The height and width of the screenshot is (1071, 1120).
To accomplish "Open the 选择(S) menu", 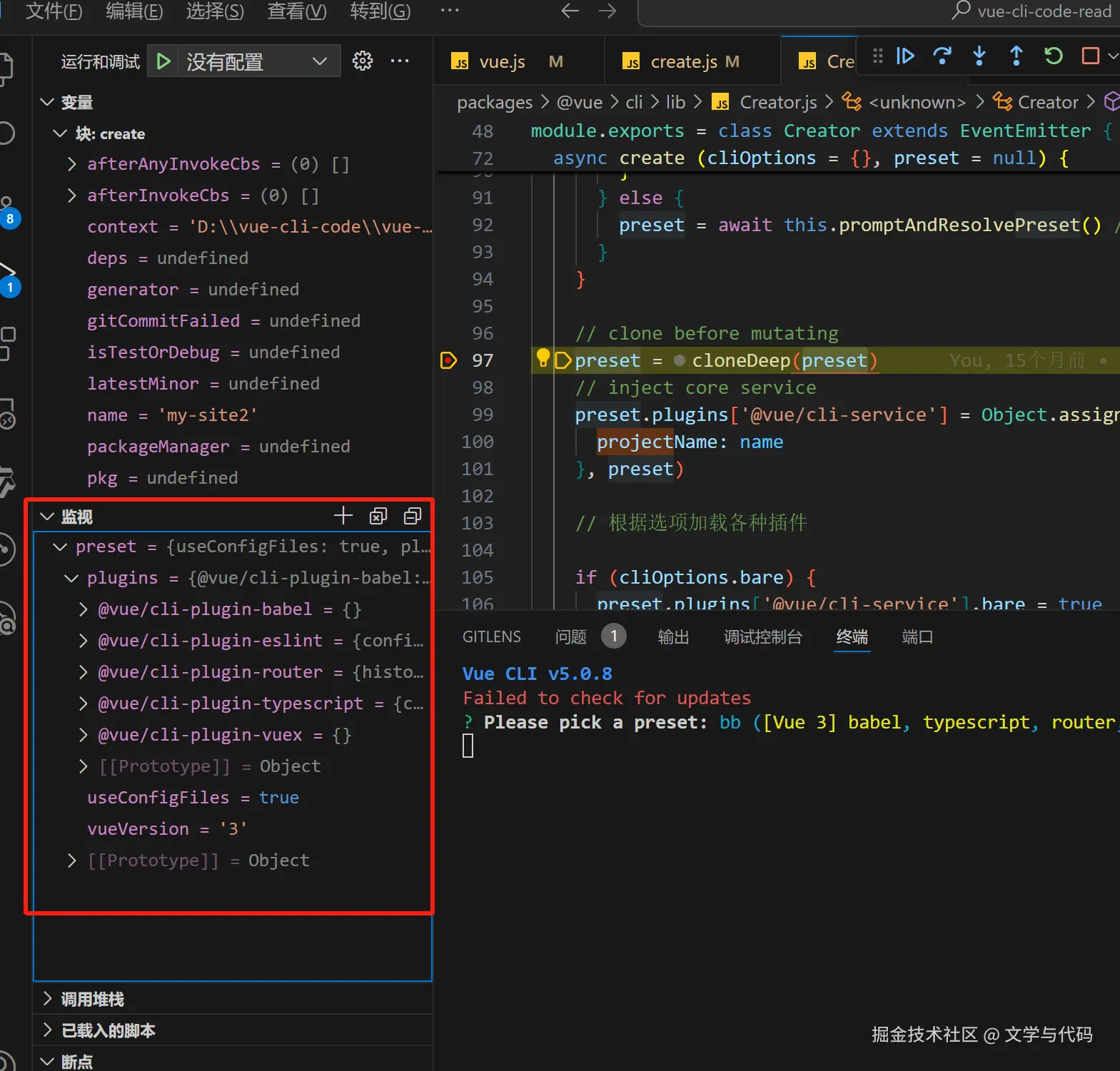I will click(x=215, y=11).
